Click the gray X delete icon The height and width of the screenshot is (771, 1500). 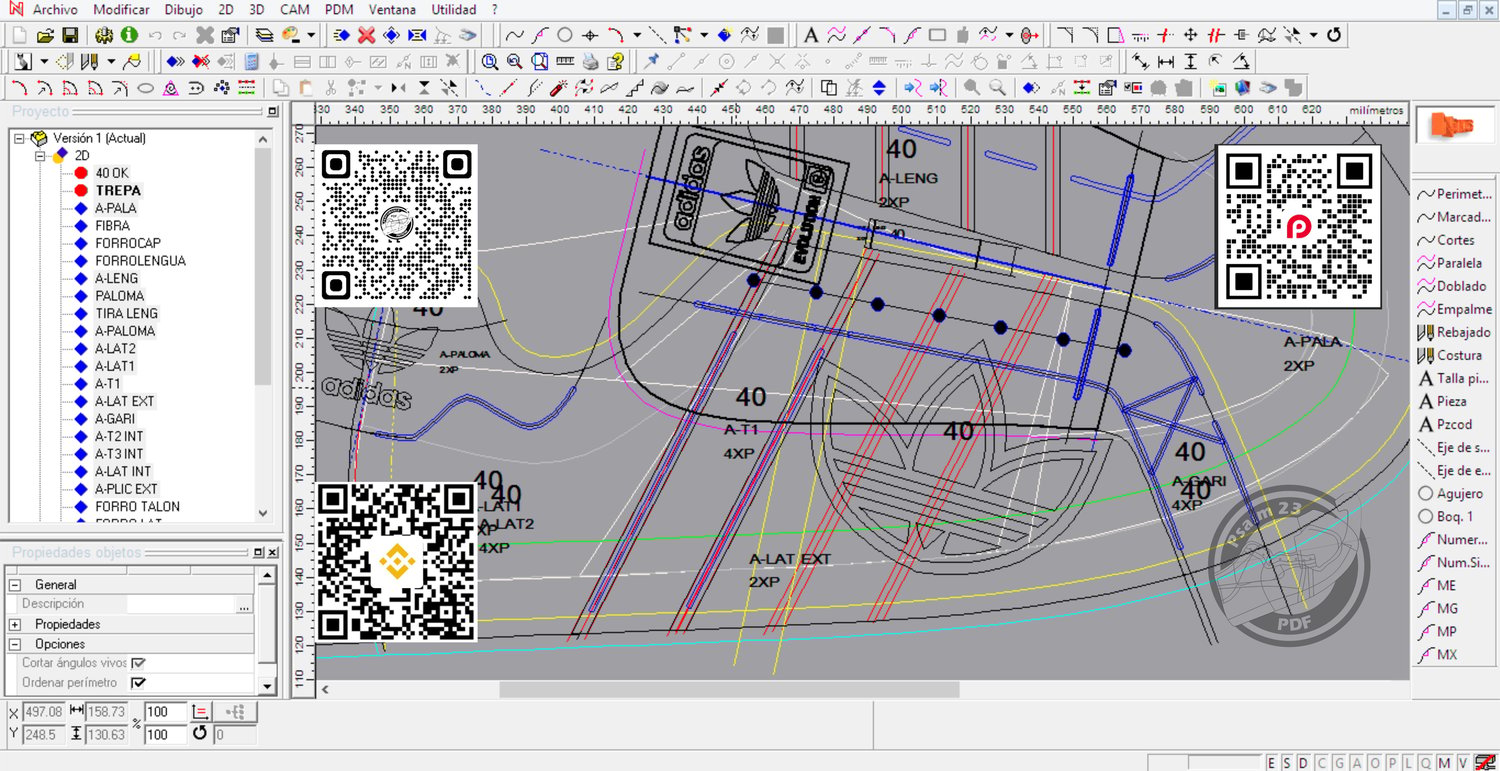pyautogui.click(x=204, y=35)
